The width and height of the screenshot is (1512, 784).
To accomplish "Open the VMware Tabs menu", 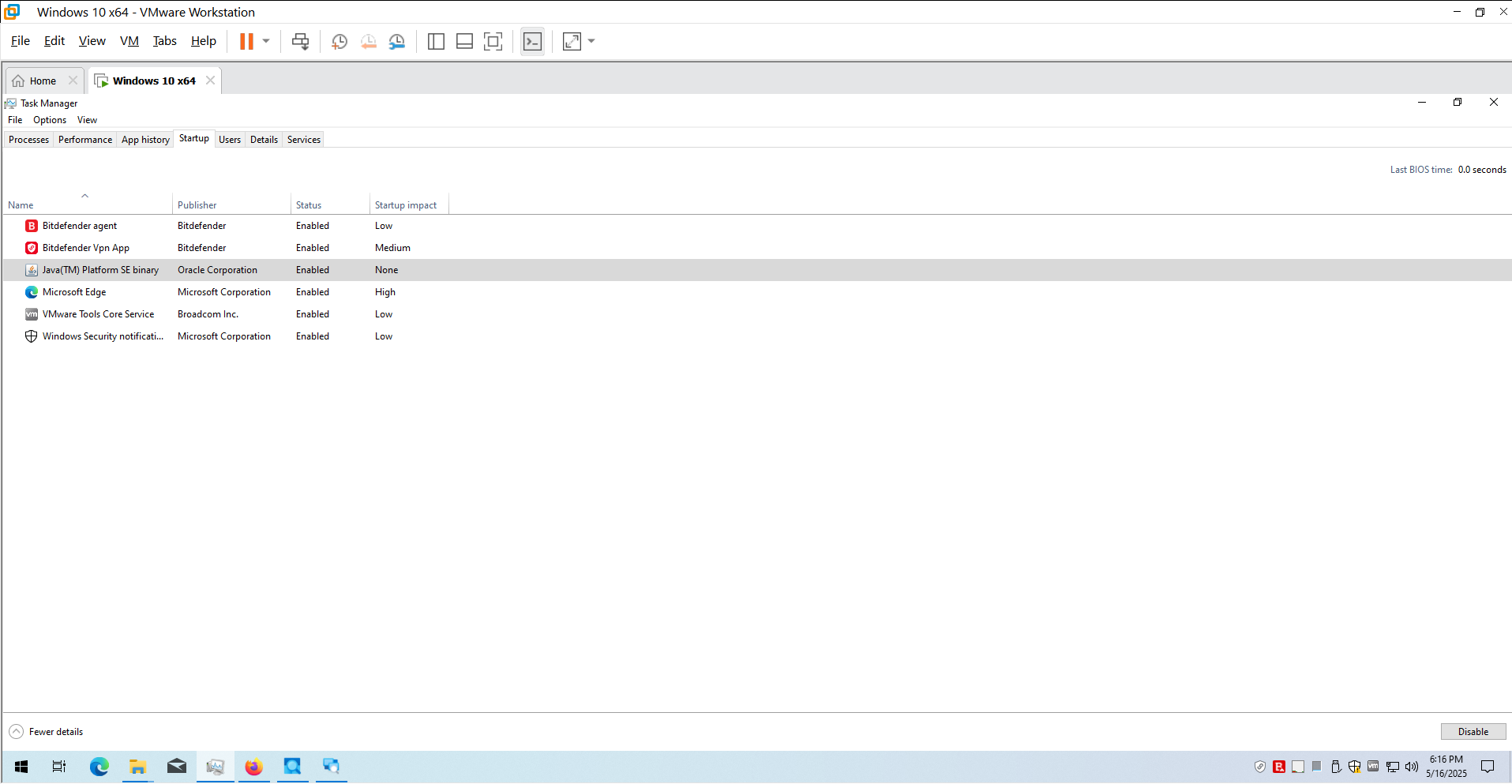I will coord(165,41).
